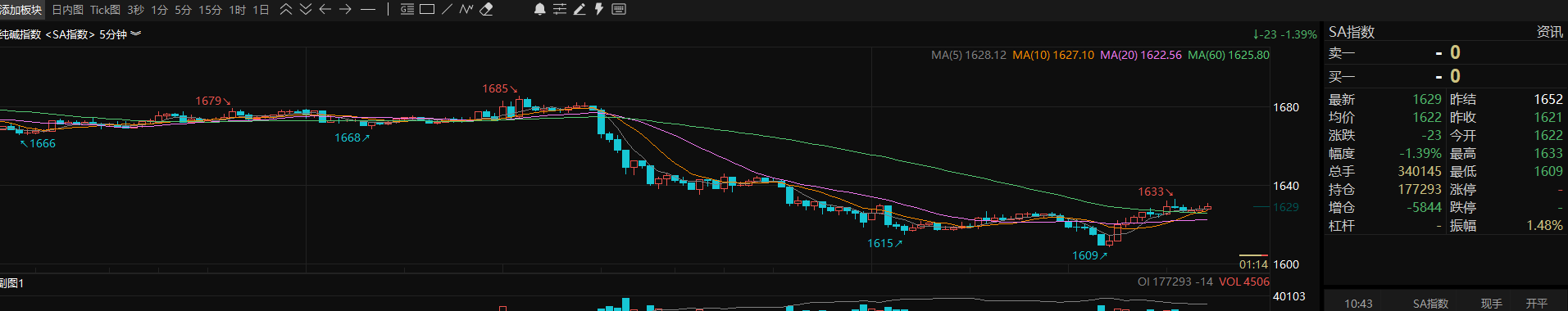Click the 开平 column header
The image size is (1568, 311).
pos(1536,304)
